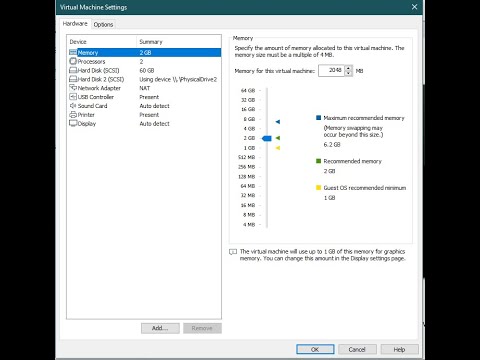Select the Network Adapter label

pyautogui.click(x=99, y=88)
